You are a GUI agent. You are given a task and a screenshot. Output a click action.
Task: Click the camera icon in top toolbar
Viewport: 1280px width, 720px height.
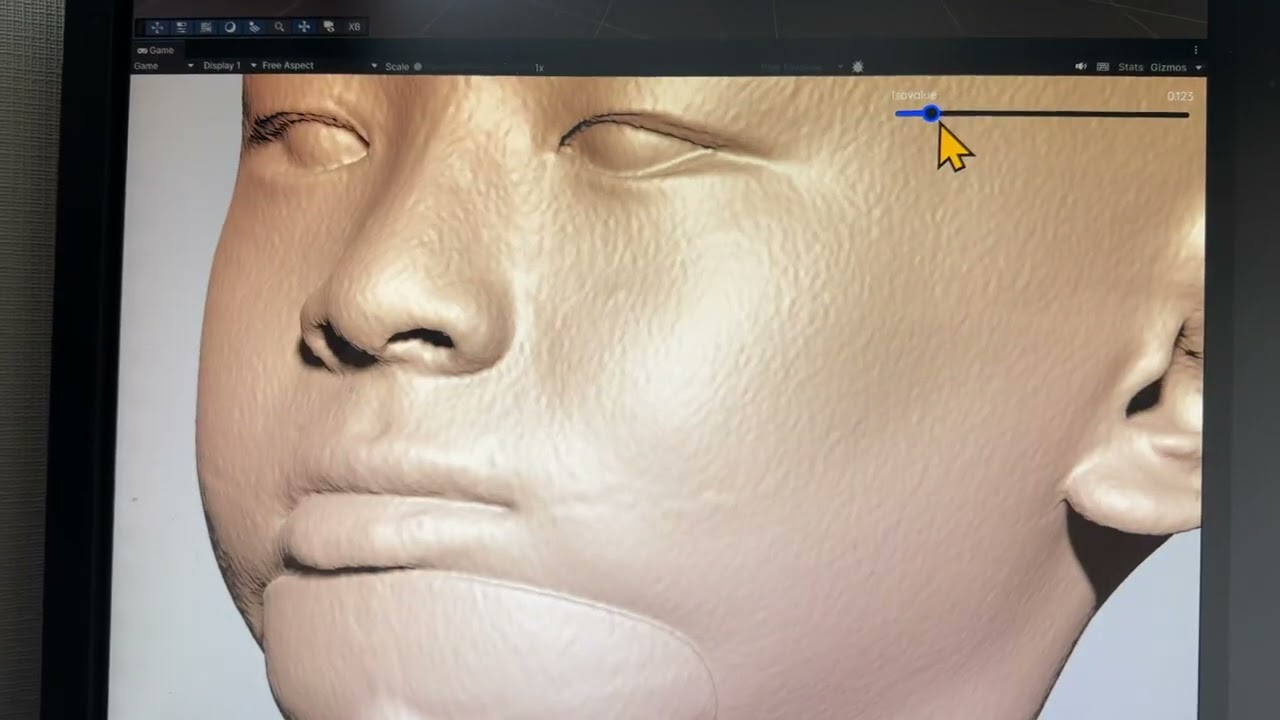tap(329, 27)
